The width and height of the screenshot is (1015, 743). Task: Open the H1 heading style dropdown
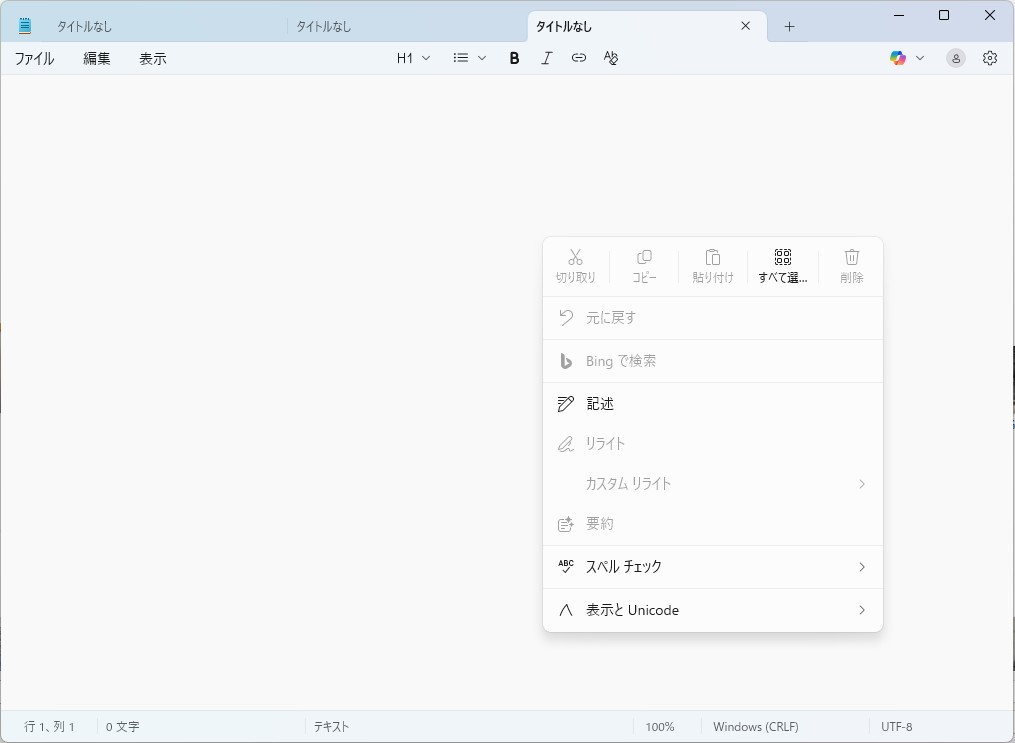(412, 58)
